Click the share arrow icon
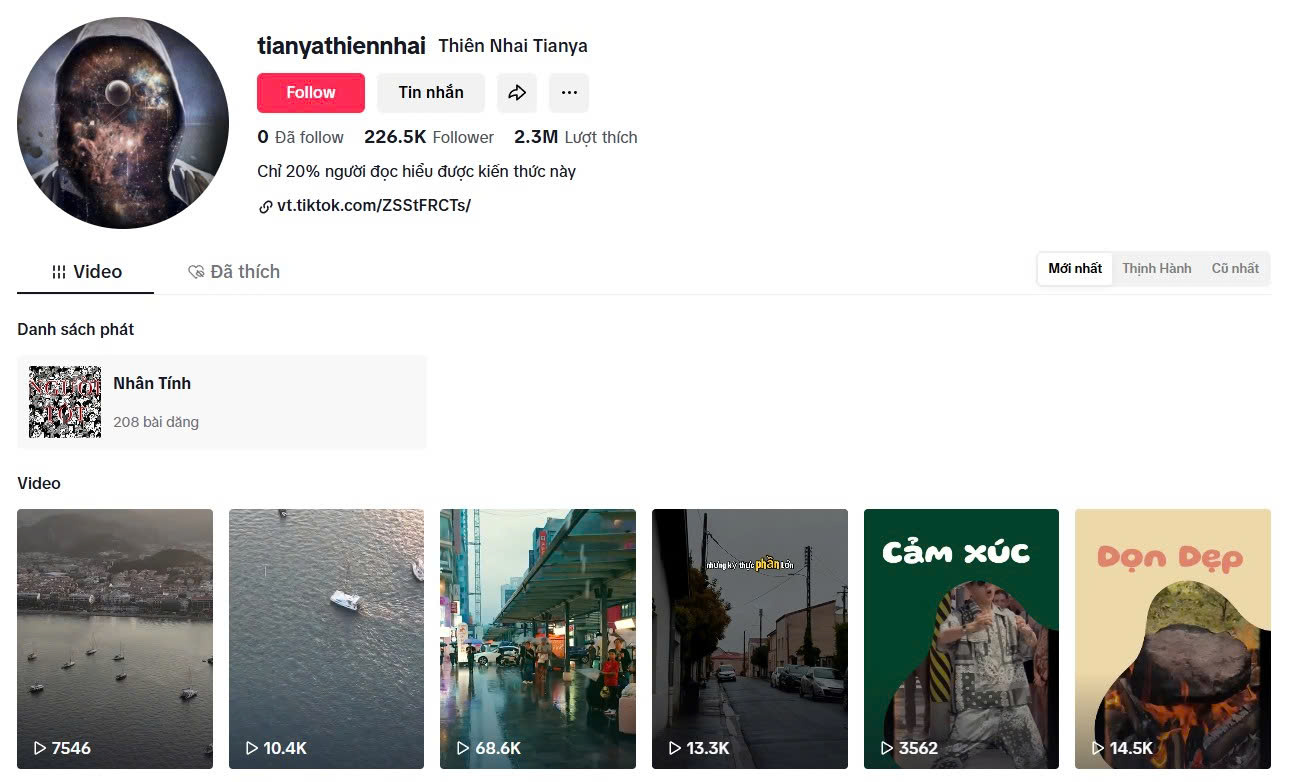Image resolution: width=1292 pixels, height=782 pixels. coord(517,93)
